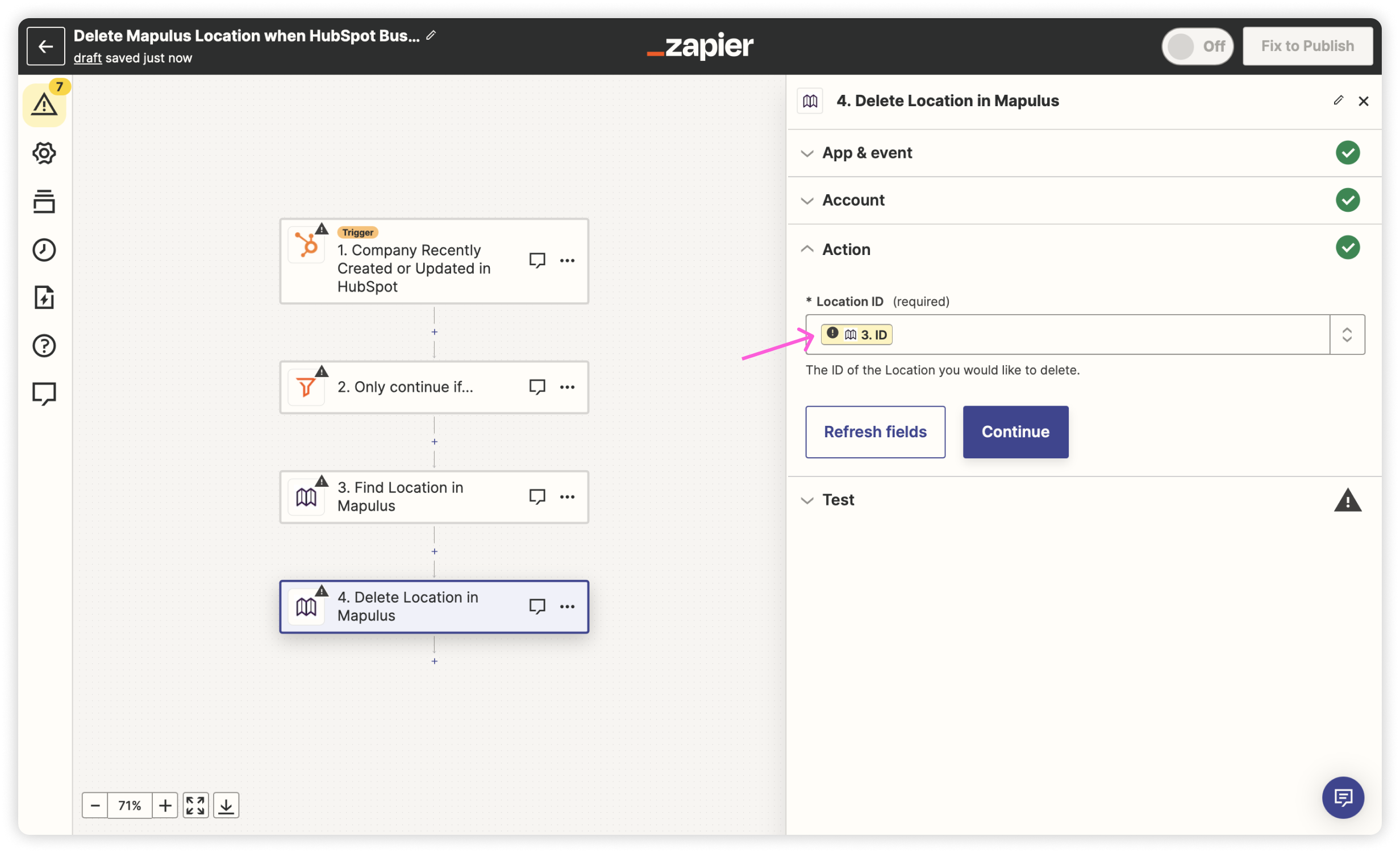Screen dimensions: 1400x853
Task: Zoom in the canvas with plus
Action: 165,805
